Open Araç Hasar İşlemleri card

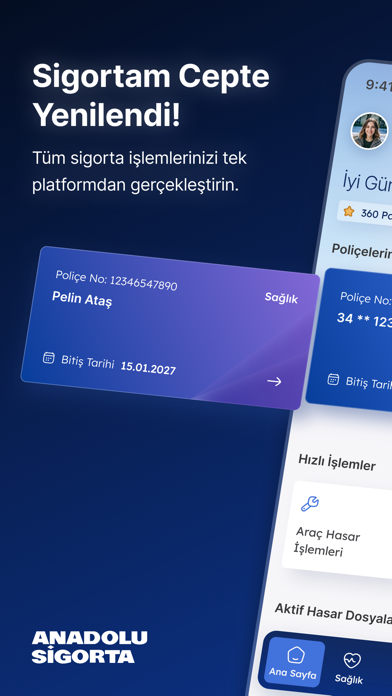337,530
